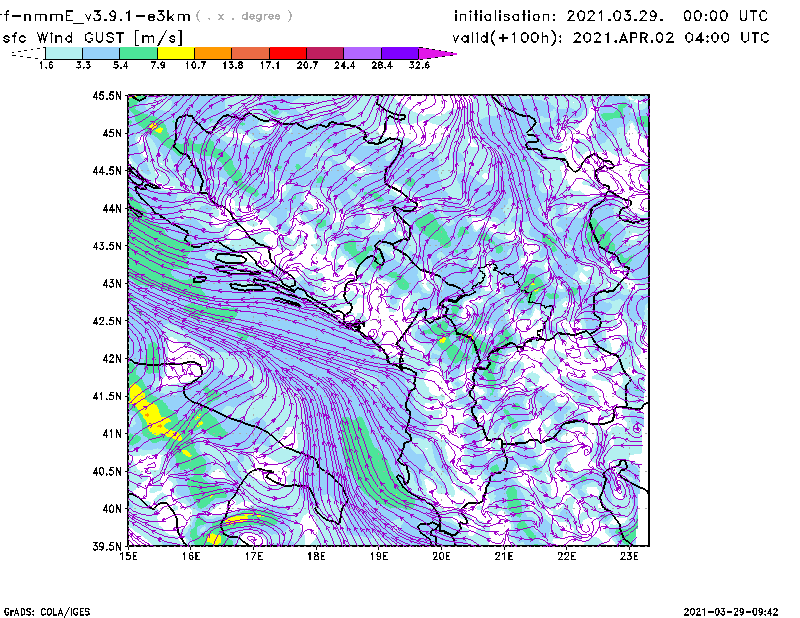
Task: Click the 42.5N latitude label
Action: (x=107, y=321)
